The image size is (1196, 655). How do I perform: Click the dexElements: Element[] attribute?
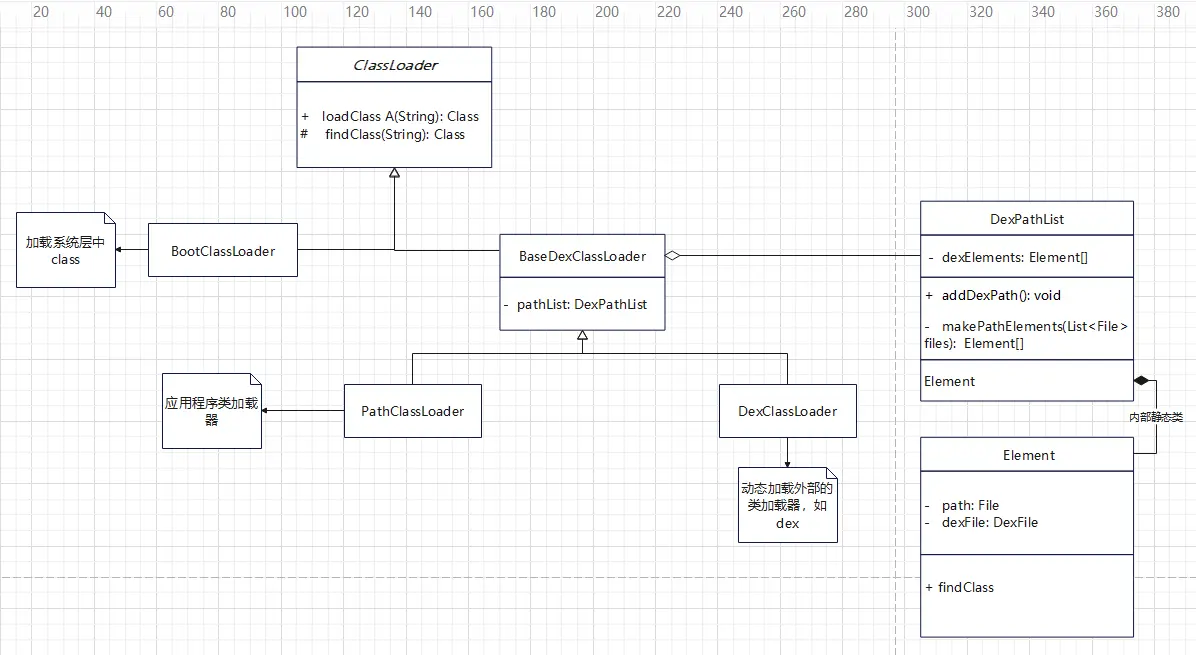(x=1014, y=257)
